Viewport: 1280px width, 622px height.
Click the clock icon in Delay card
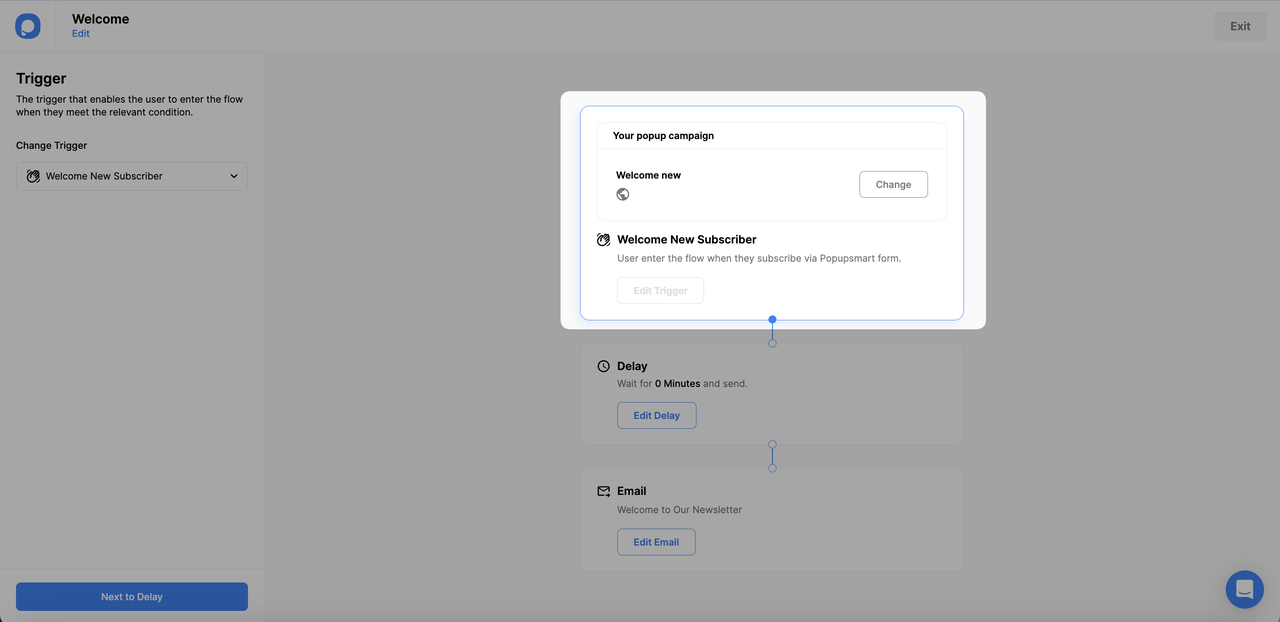click(603, 366)
